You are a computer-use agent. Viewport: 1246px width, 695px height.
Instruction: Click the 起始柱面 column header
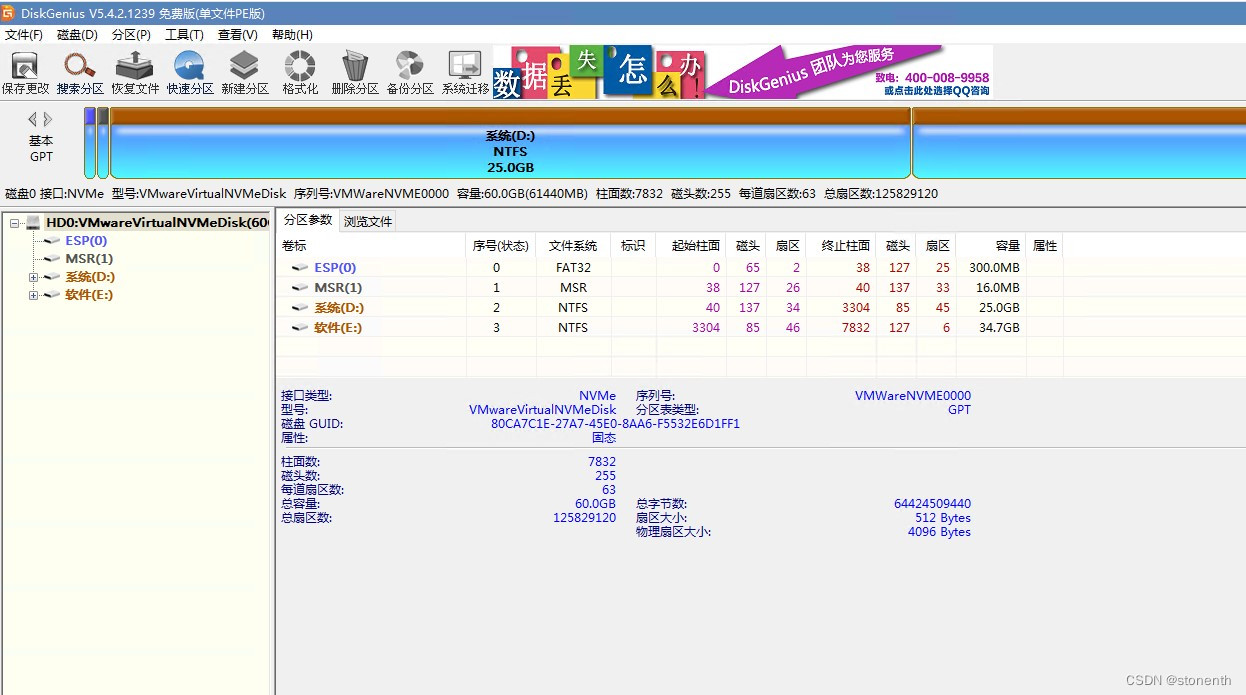pyautogui.click(x=690, y=246)
